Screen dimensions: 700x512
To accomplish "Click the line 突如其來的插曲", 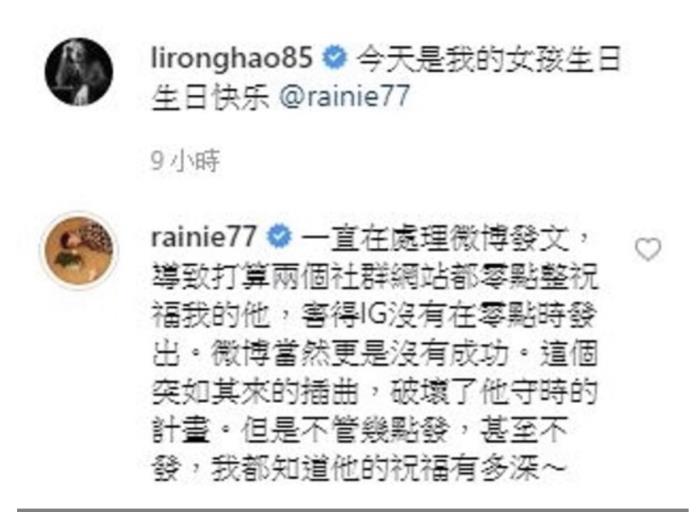I will (x=255, y=392).
